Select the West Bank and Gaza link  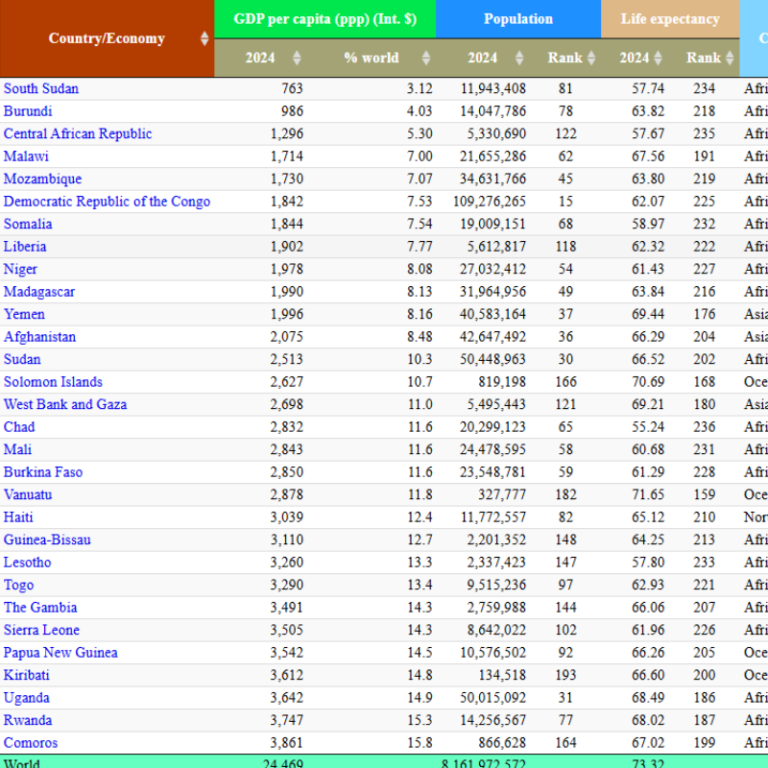pos(65,405)
